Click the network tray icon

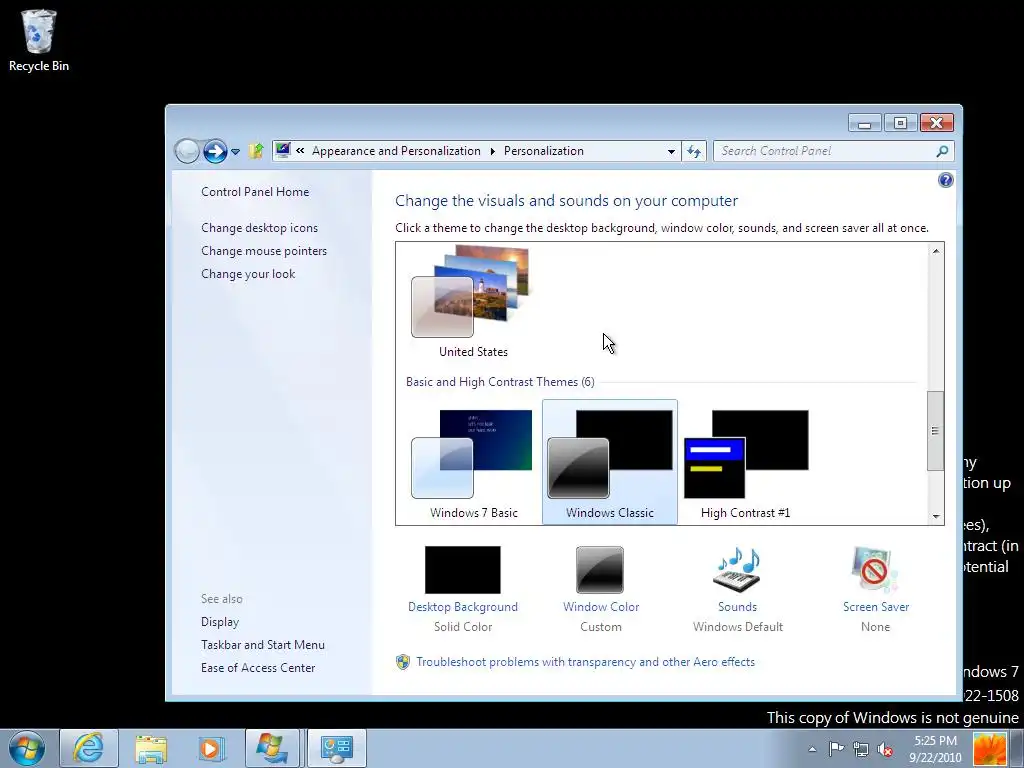point(861,749)
